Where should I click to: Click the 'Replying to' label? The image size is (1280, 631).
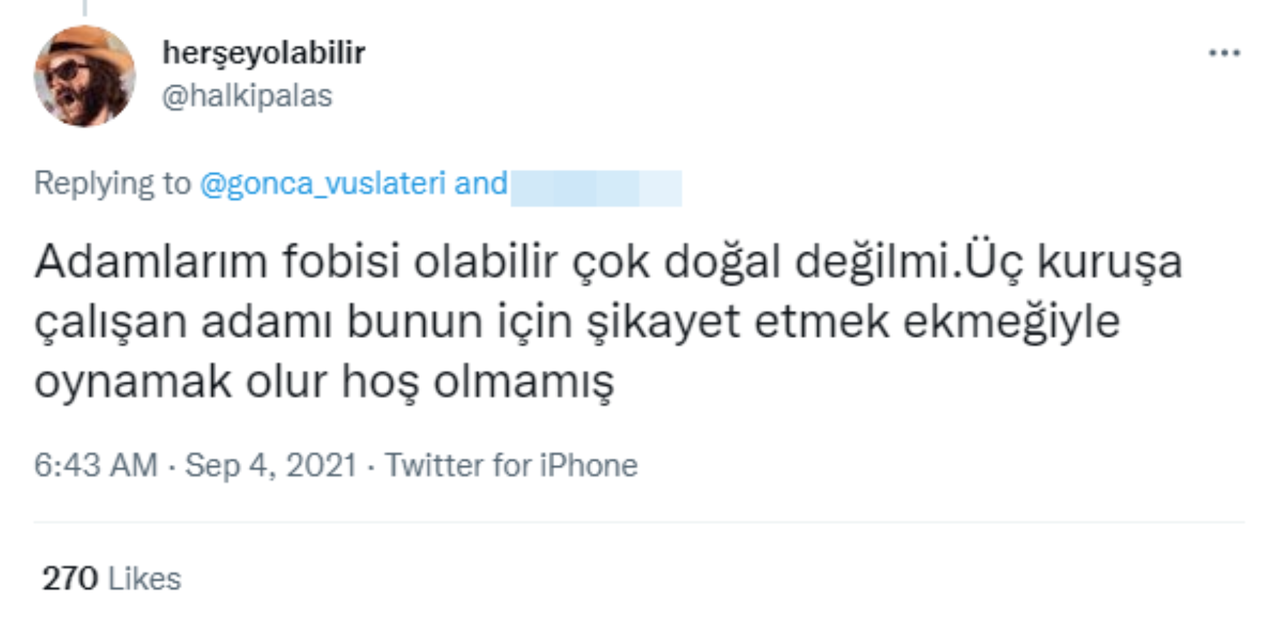point(112,186)
